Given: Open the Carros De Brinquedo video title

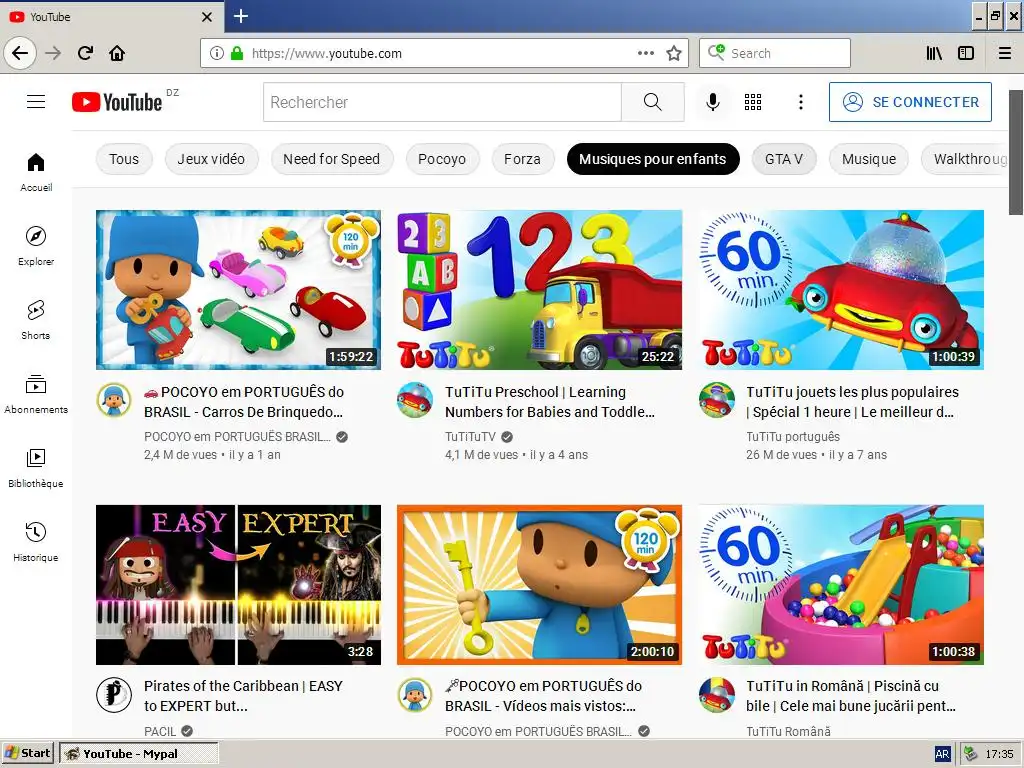Looking at the screenshot, I should (x=244, y=402).
